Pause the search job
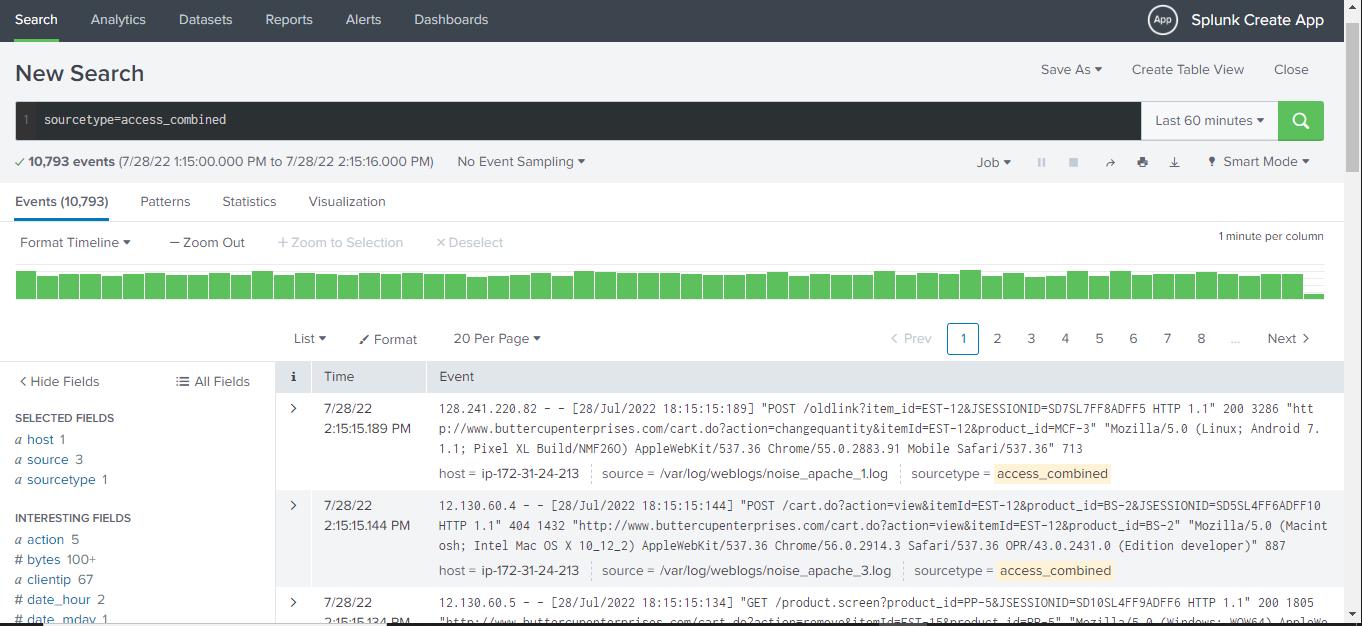The height and width of the screenshot is (626, 1362). click(x=1041, y=162)
